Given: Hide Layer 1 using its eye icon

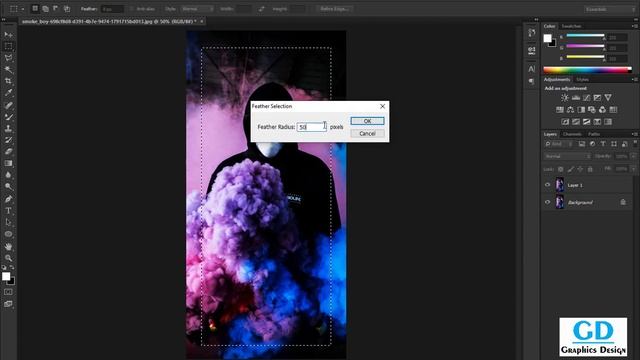Looking at the screenshot, I should point(547,185).
